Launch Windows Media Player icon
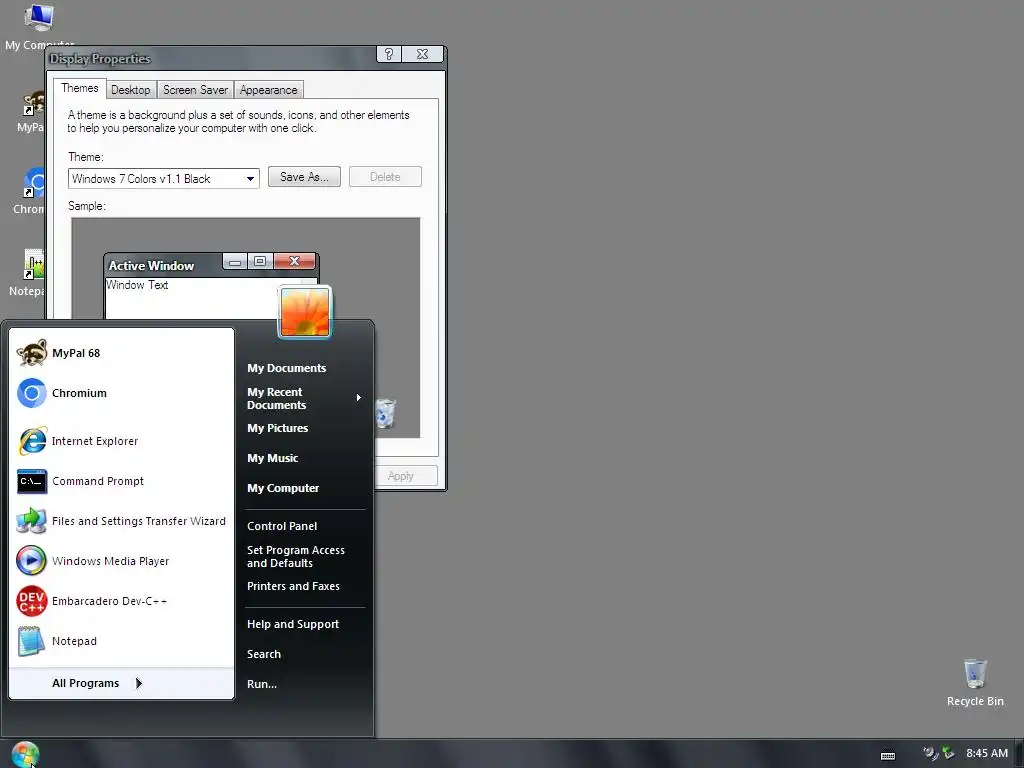Screen dimensions: 1024x768 [x=31, y=561]
